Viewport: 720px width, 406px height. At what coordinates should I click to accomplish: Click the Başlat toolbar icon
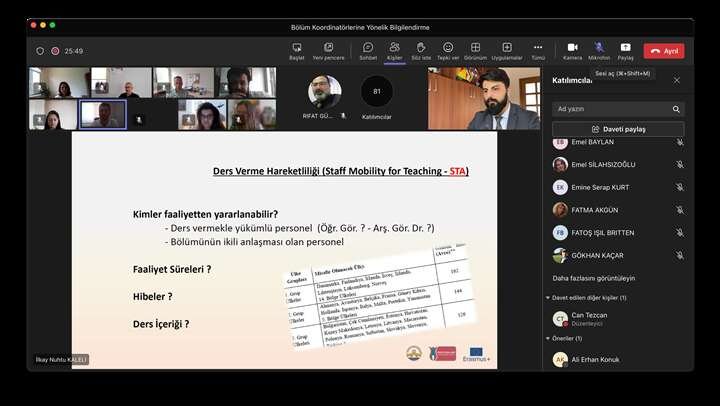(297, 50)
